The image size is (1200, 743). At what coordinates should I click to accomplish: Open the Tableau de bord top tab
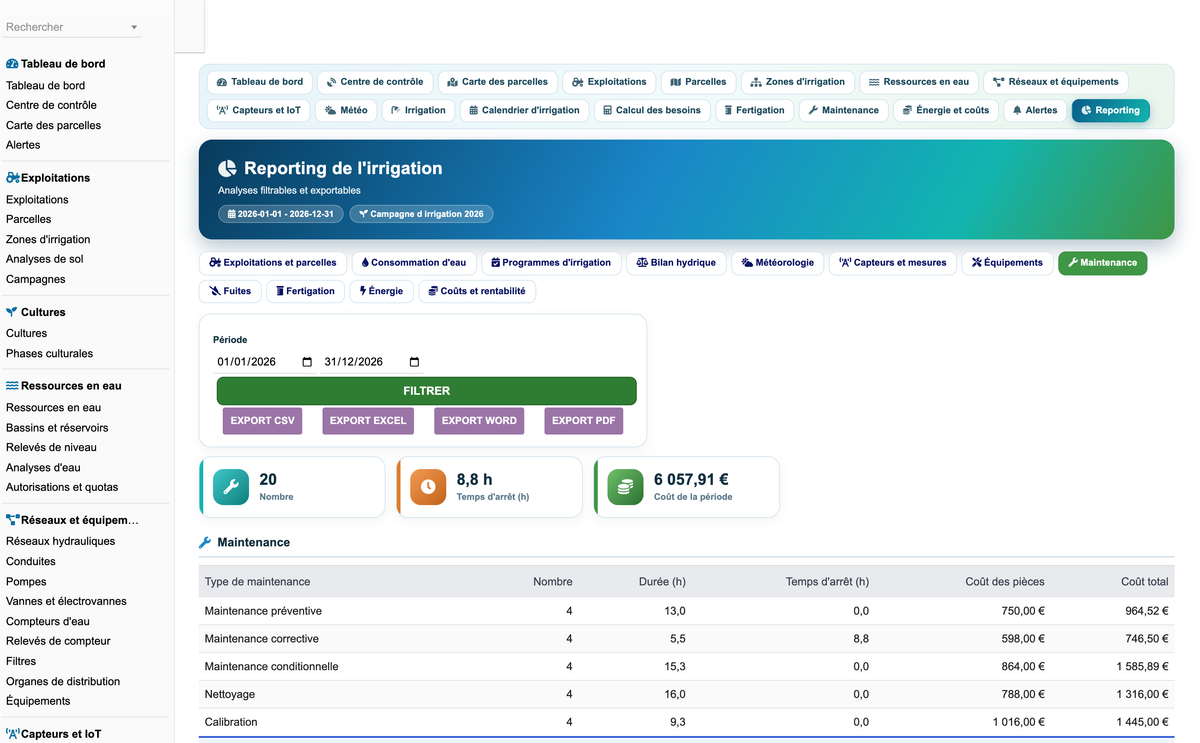[260, 82]
